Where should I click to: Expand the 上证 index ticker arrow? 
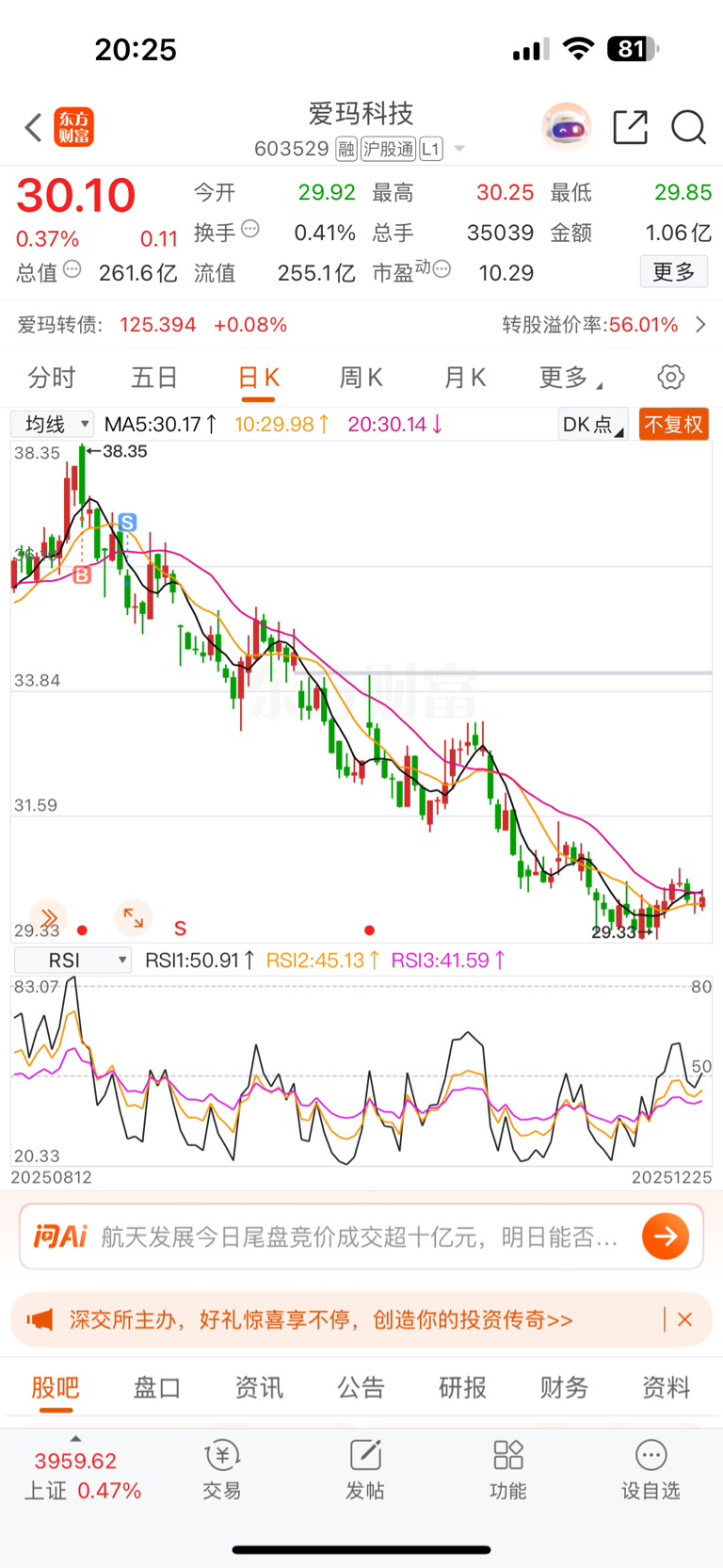tap(75, 1439)
